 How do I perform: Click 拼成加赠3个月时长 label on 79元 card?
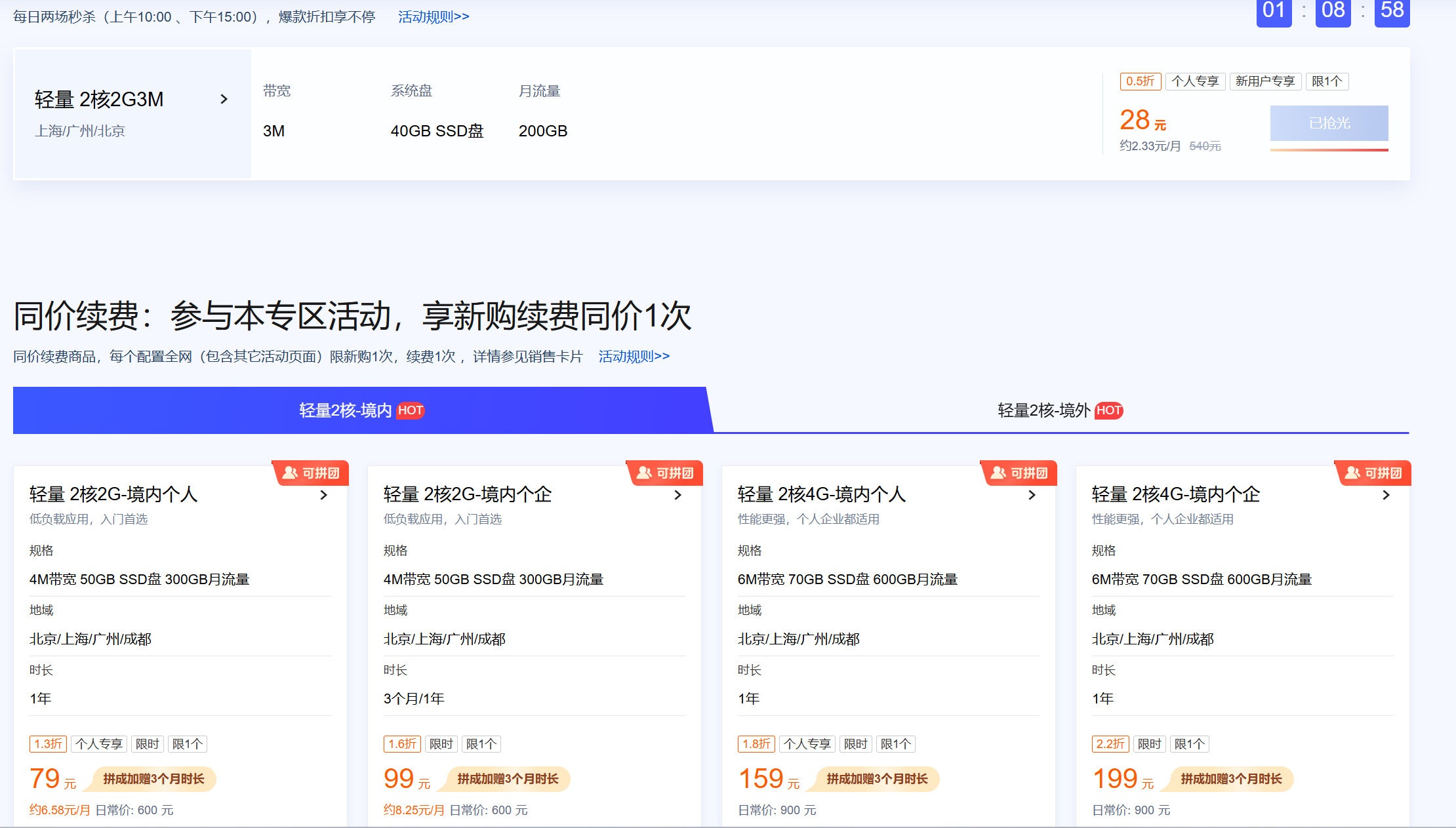click(x=153, y=779)
